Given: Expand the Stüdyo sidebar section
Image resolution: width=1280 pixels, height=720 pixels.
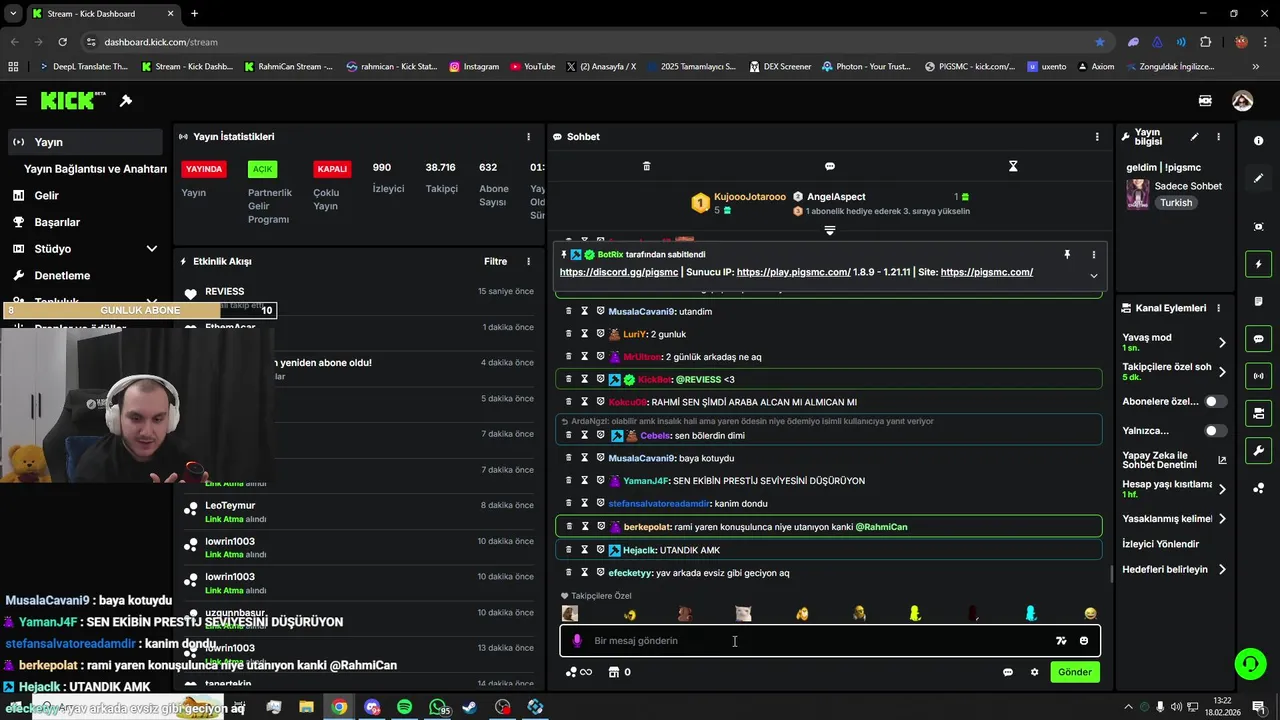Looking at the screenshot, I should tap(152, 249).
